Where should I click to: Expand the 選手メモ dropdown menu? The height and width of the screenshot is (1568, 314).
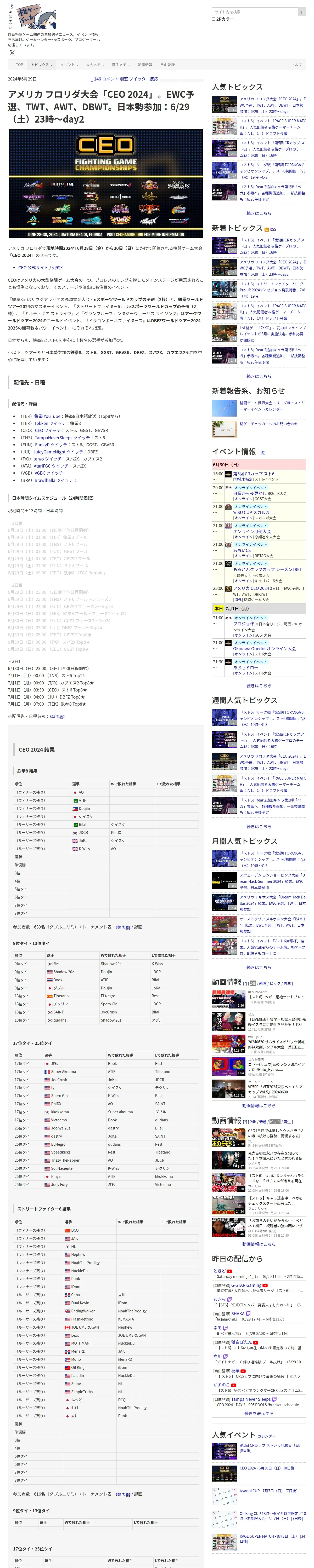[120, 65]
